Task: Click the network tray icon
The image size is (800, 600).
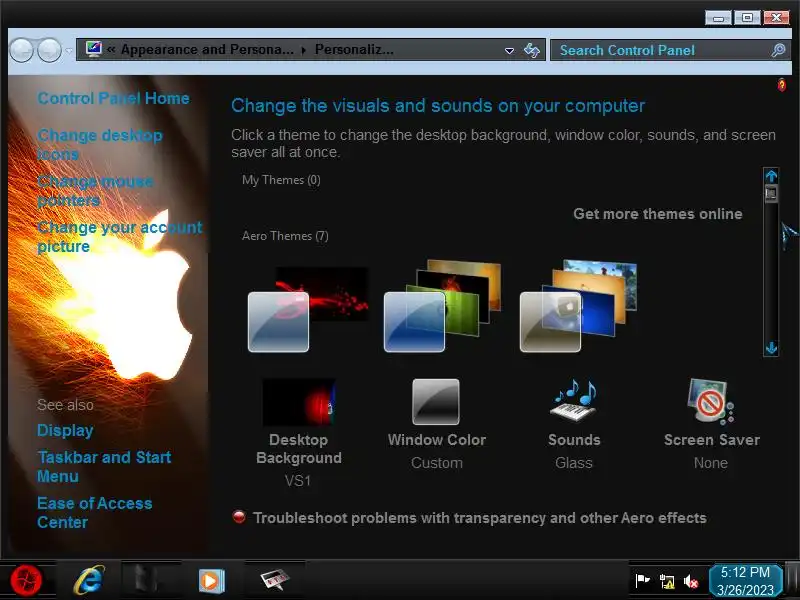Action: (x=667, y=581)
